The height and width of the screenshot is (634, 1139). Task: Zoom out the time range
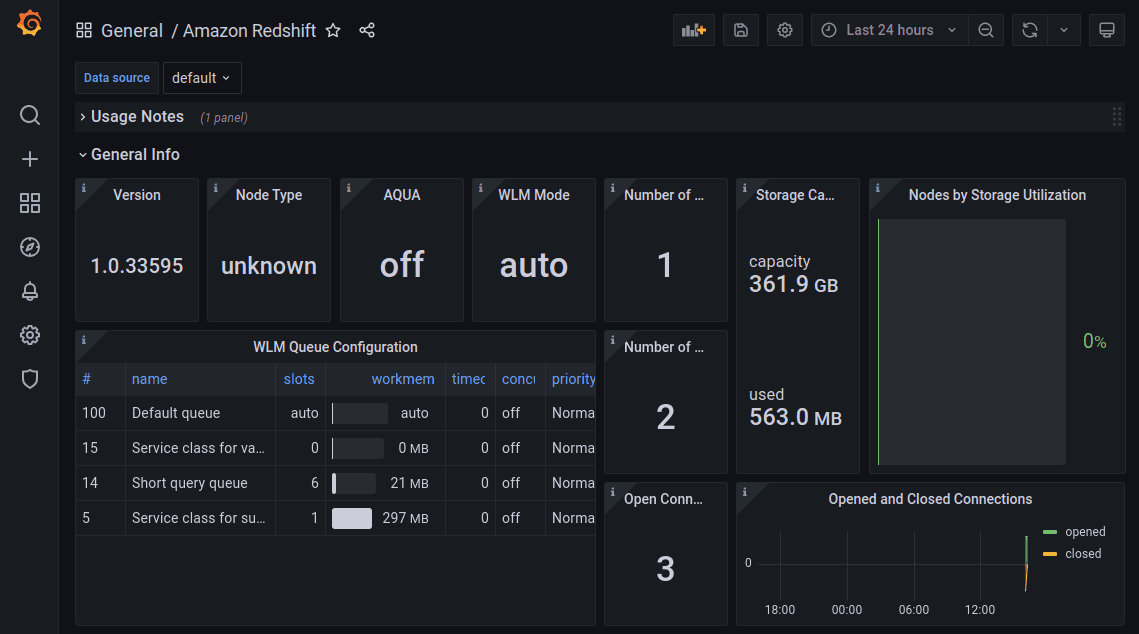(986, 30)
